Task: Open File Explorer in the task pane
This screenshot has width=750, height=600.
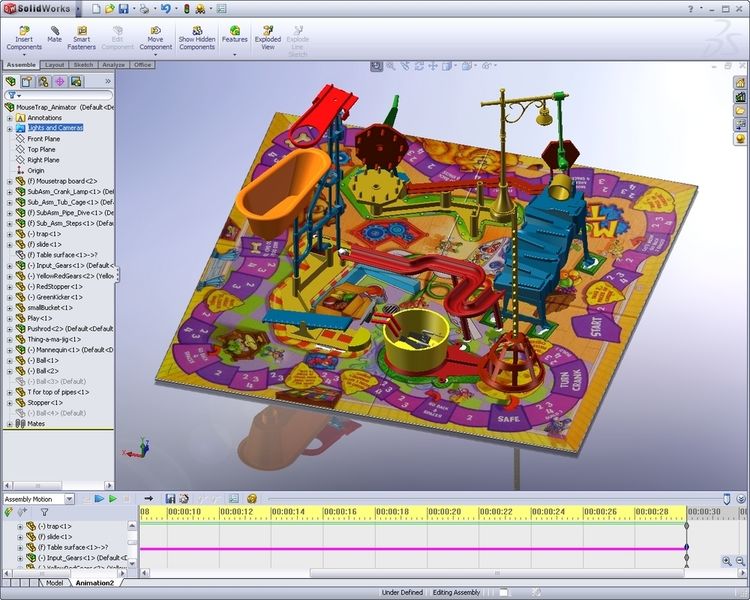Action: click(x=740, y=111)
